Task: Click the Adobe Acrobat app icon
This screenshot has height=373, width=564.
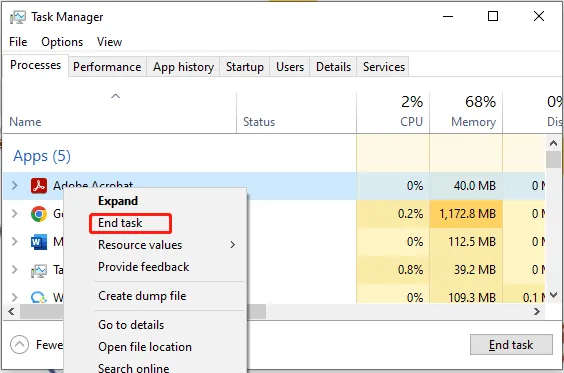Action: pos(39,186)
